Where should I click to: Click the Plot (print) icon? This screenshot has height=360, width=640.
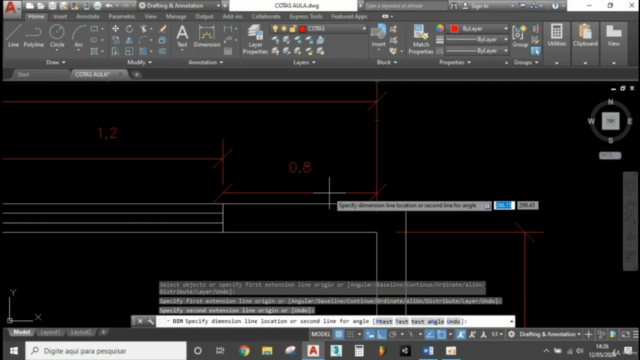pos(97,6)
